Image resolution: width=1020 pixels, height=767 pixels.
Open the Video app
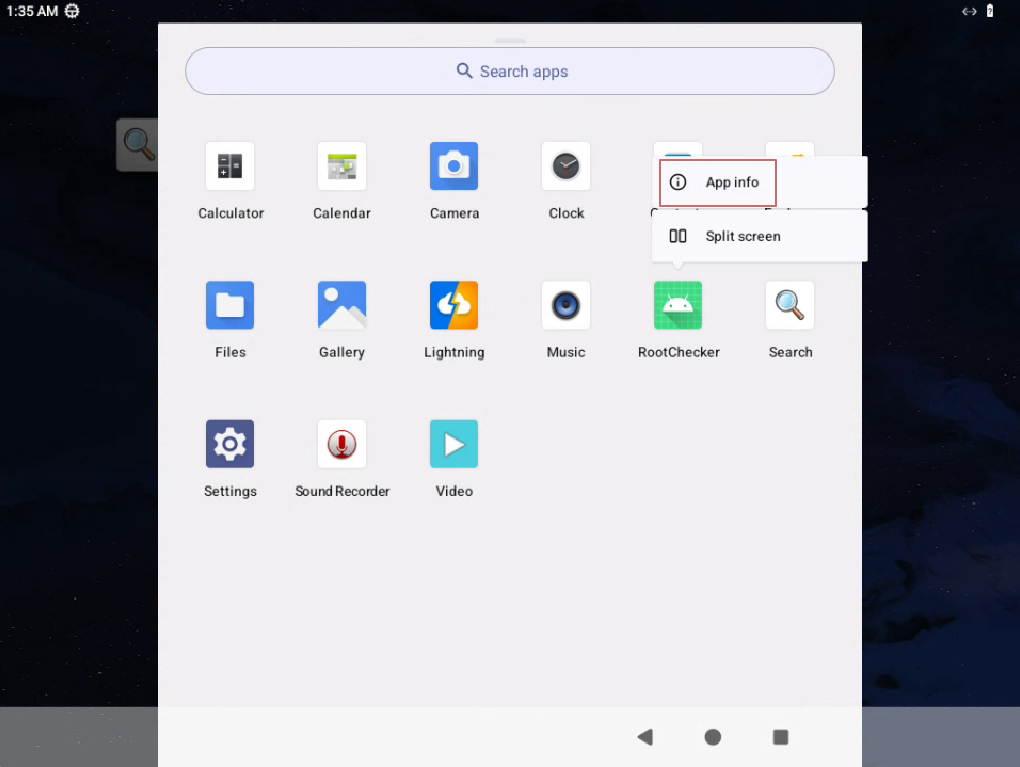(454, 445)
